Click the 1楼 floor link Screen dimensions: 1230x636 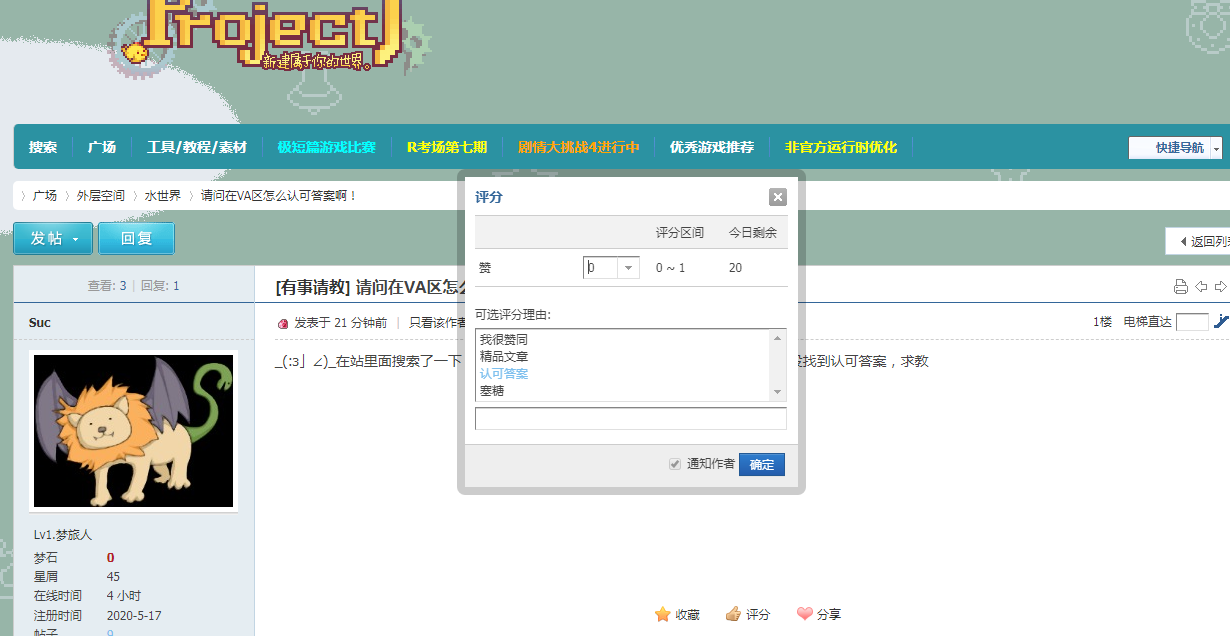click(x=1102, y=322)
